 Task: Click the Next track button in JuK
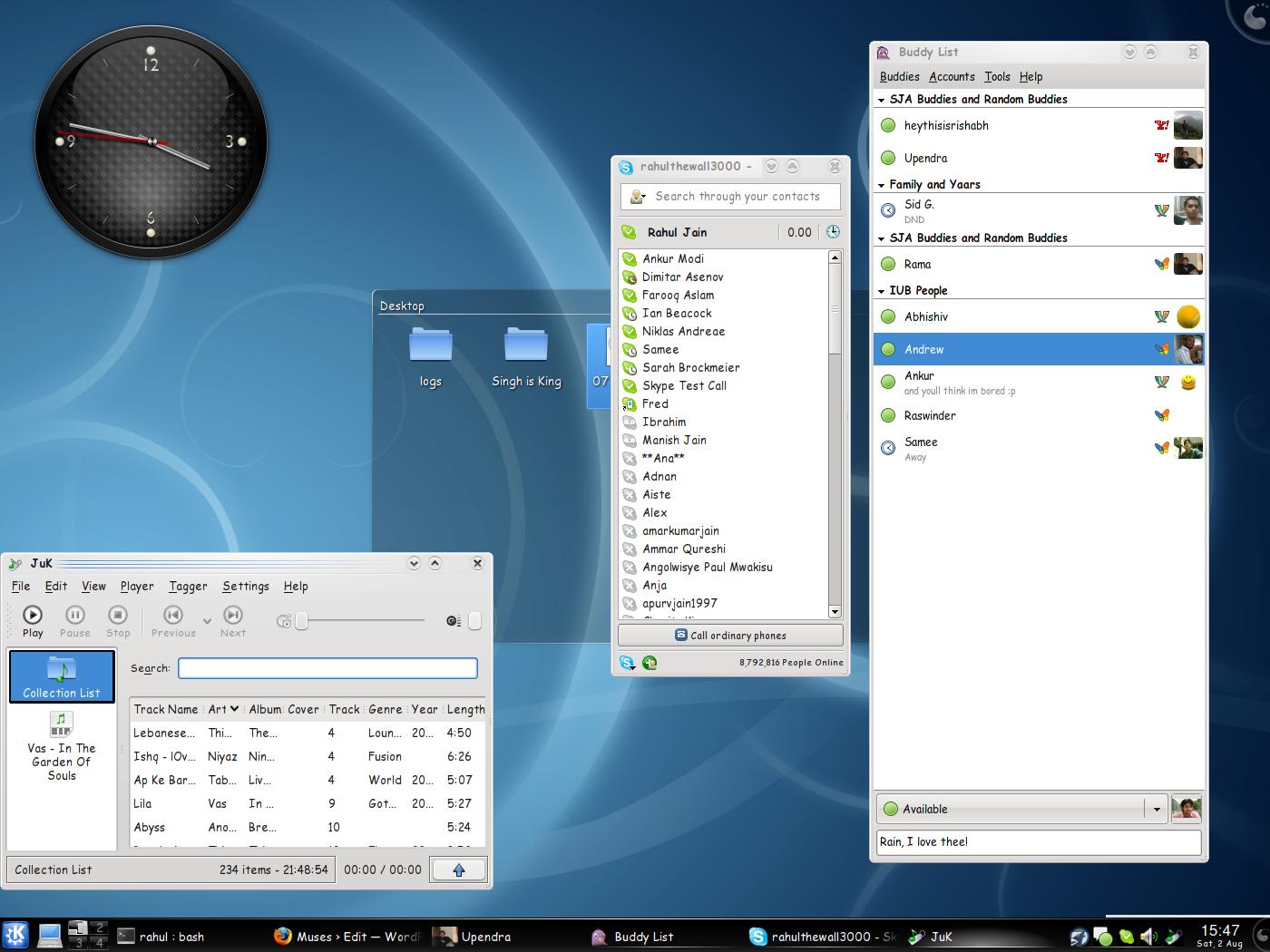pos(233,622)
